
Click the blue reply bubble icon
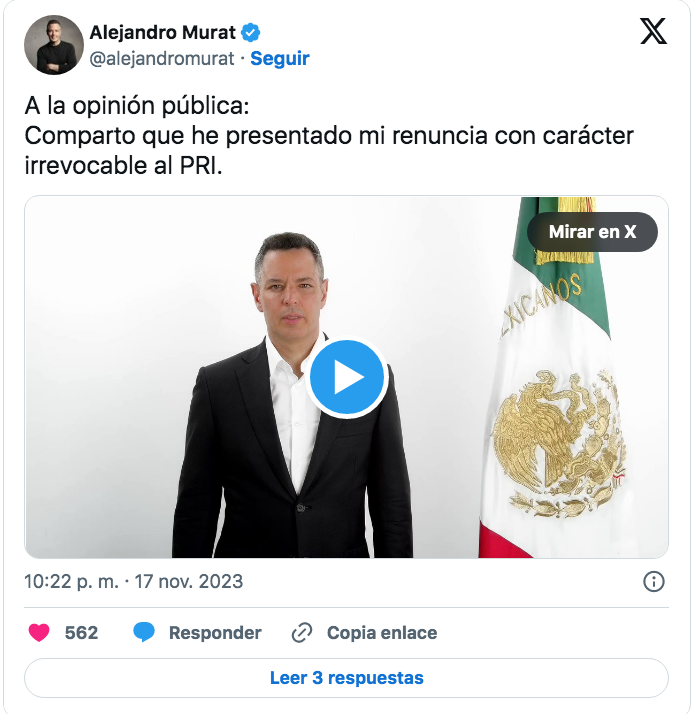tap(144, 633)
